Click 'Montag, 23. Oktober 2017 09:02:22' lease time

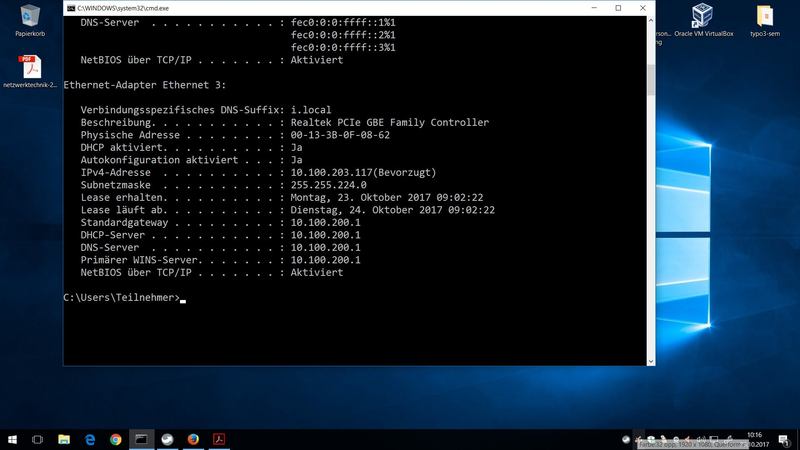click(387, 197)
